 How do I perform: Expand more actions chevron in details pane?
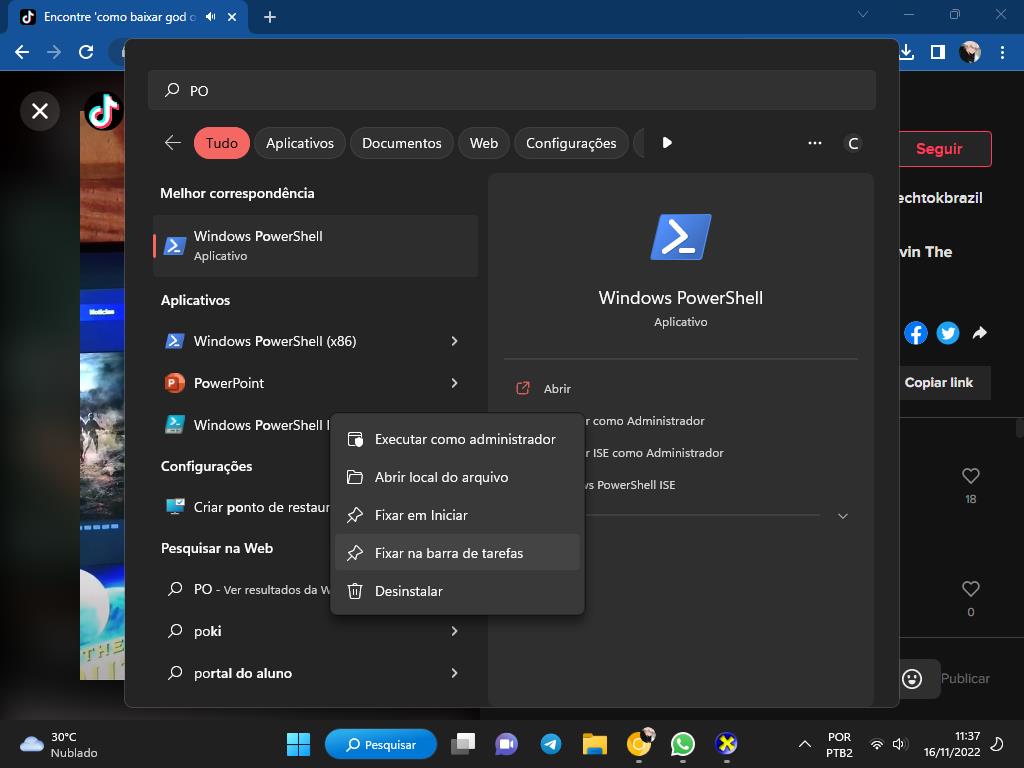pyautogui.click(x=842, y=516)
